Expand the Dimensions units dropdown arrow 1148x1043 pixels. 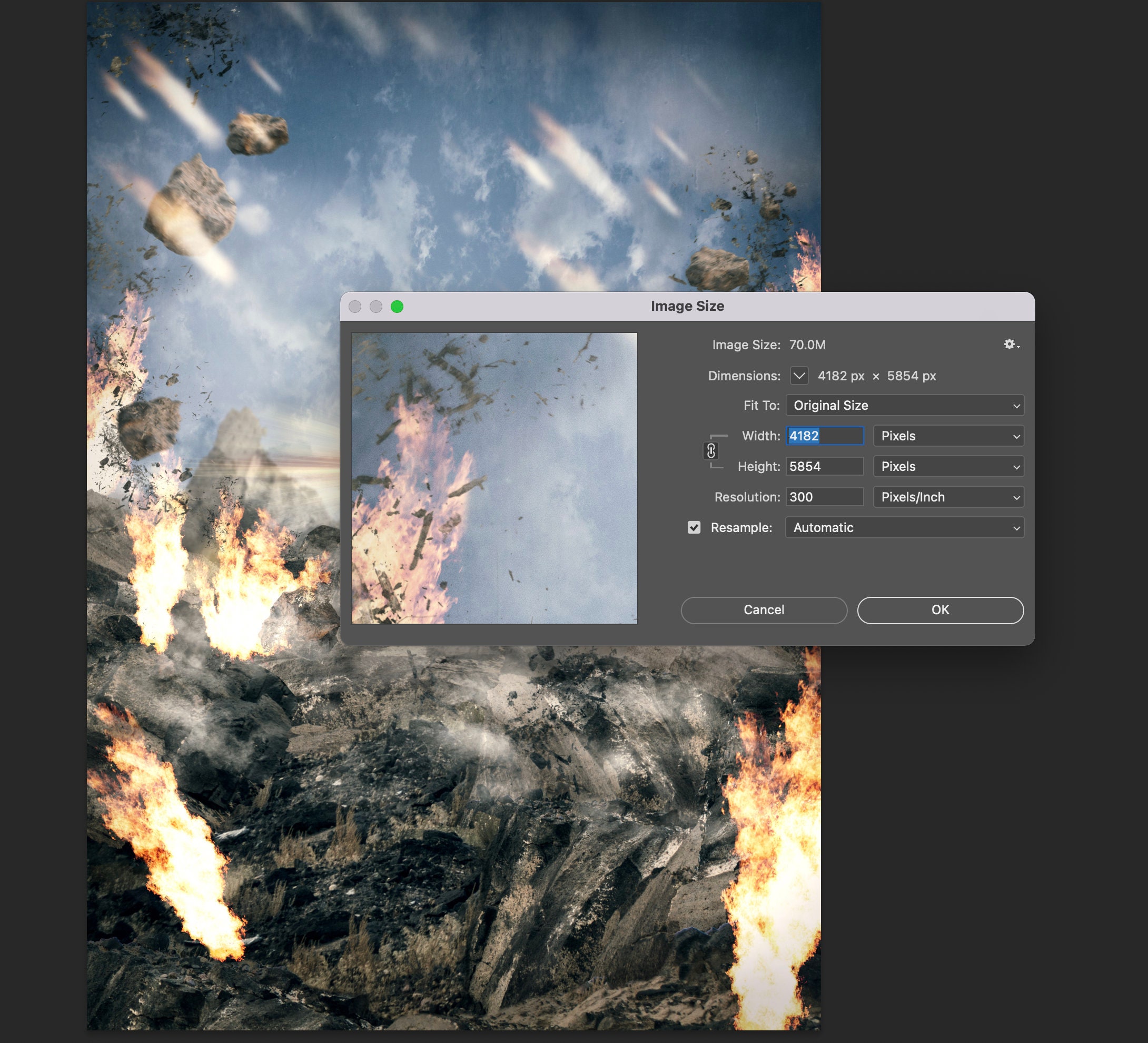[799, 376]
